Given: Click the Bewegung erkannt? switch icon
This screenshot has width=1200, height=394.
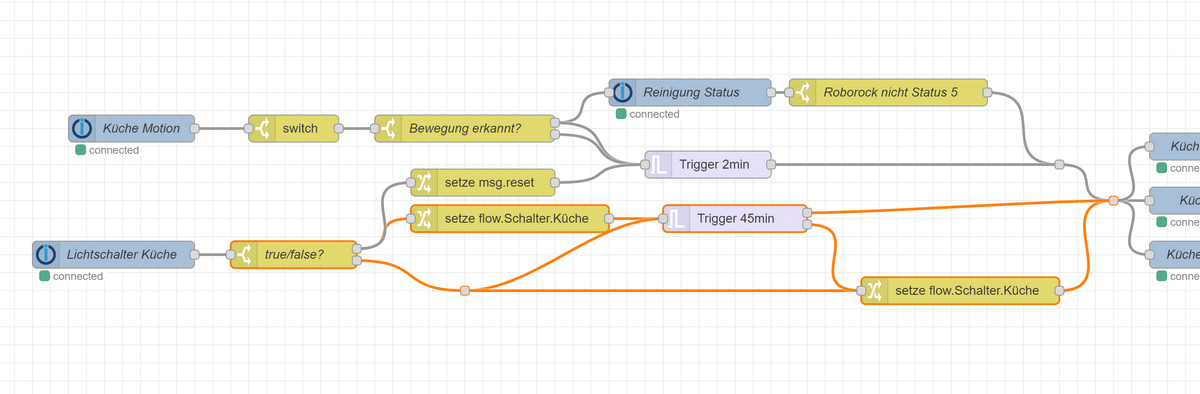Looking at the screenshot, I should [x=388, y=128].
